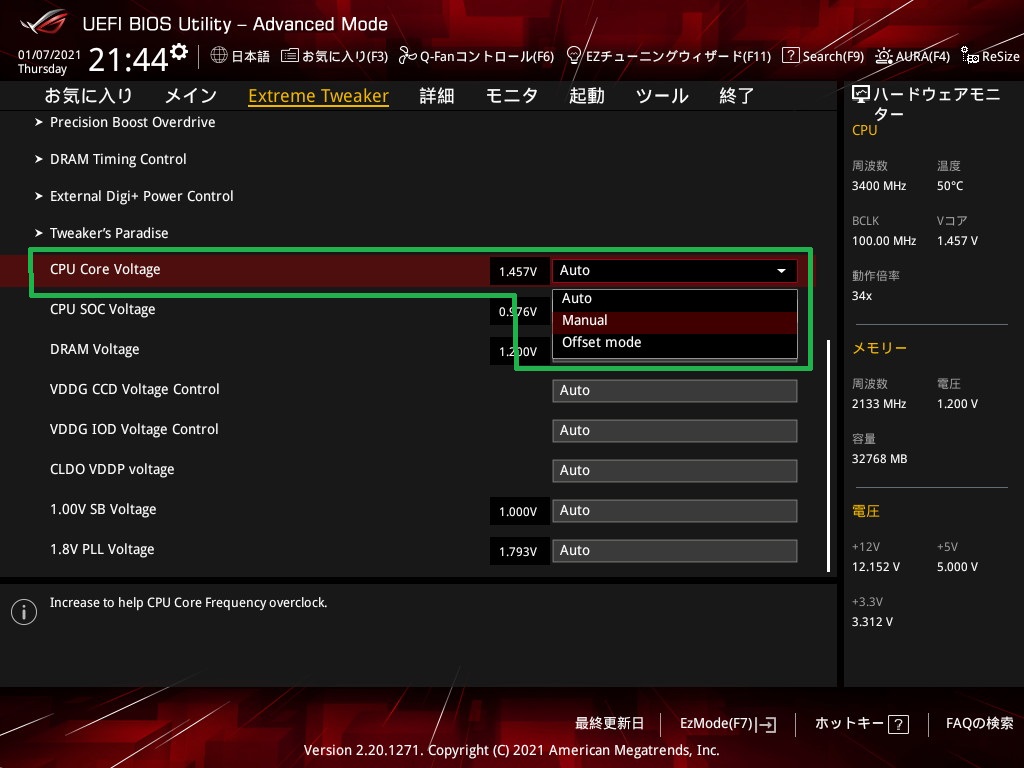This screenshot has width=1024, height=768.
Task: Click the 1.793V PLL voltage value
Action: click(518, 552)
